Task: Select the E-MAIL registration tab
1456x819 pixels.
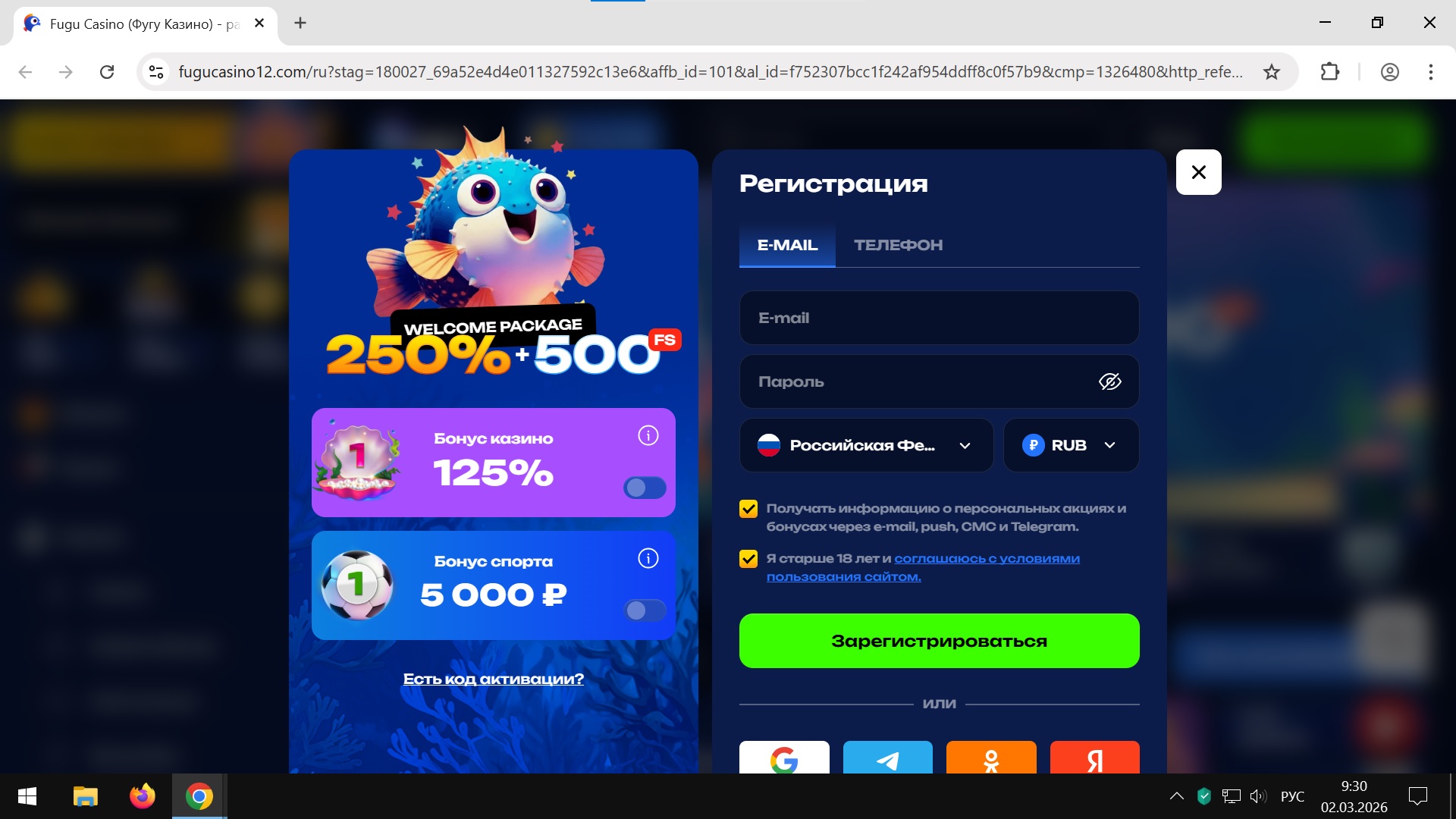Action: [x=787, y=245]
